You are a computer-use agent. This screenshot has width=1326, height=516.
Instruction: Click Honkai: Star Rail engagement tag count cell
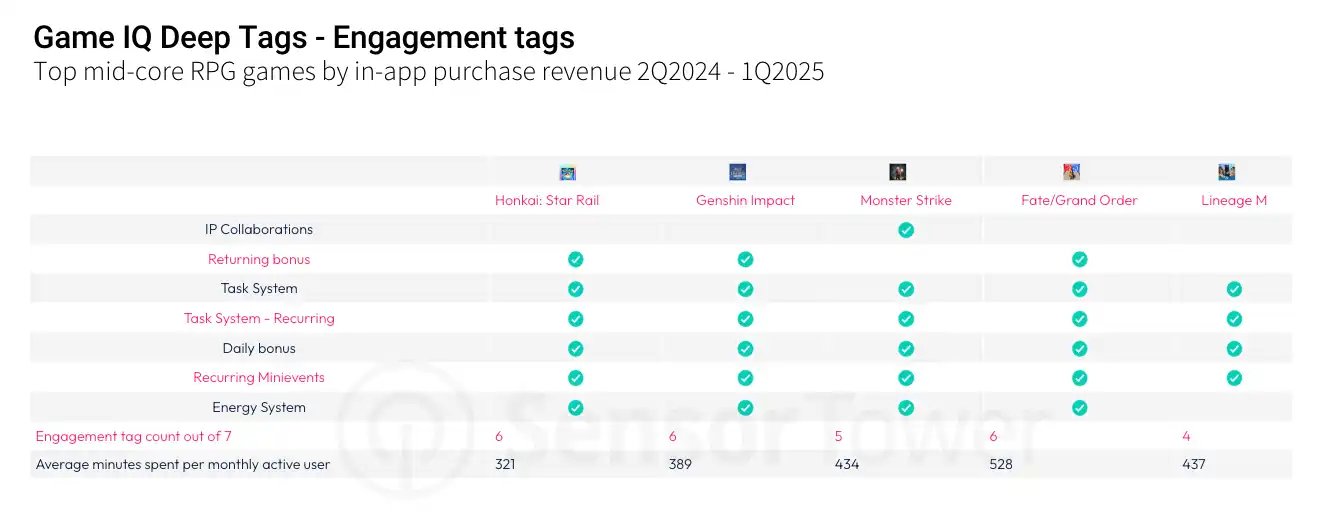click(499, 437)
